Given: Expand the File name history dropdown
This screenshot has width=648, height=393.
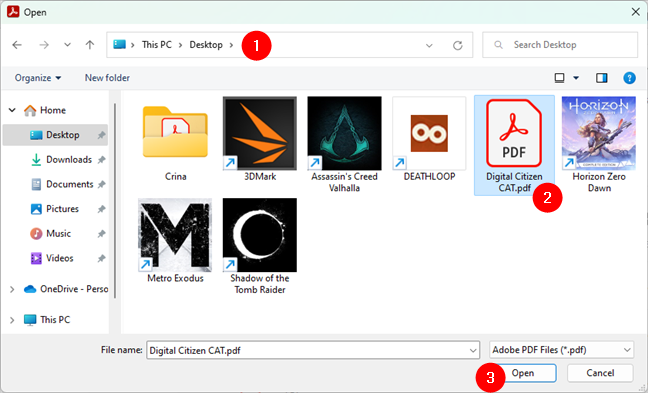Looking at the screenshot, I should pos(473,350).
